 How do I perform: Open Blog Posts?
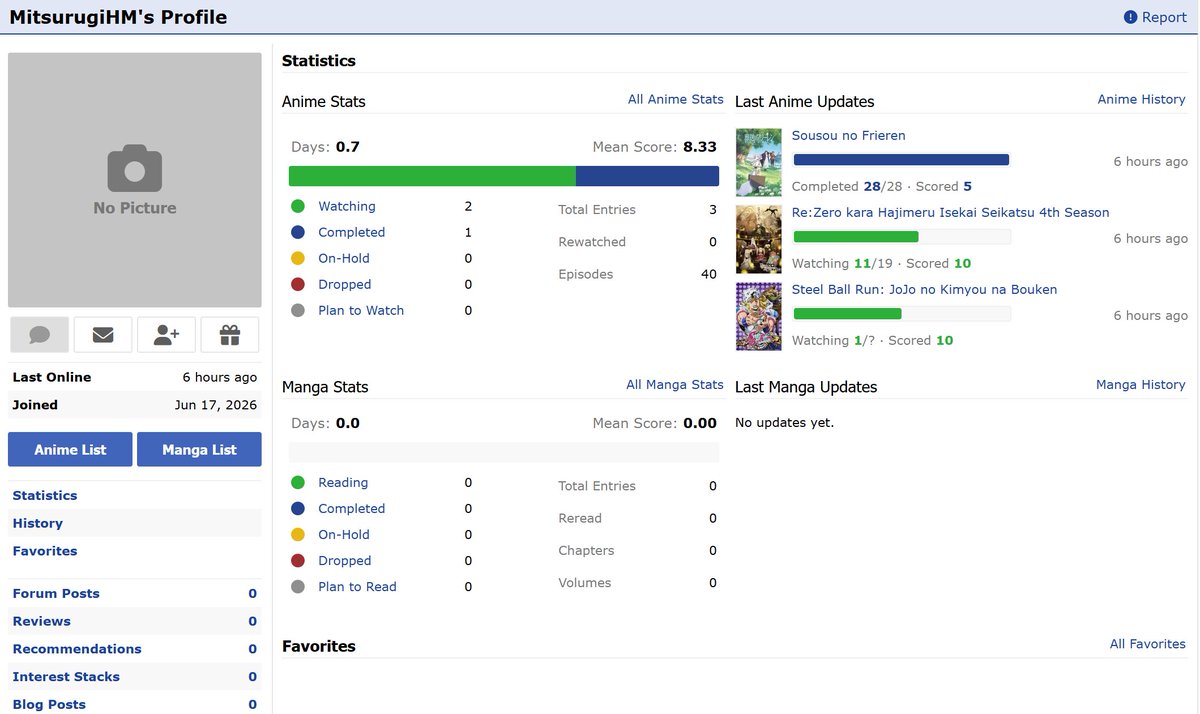point(49,705)
